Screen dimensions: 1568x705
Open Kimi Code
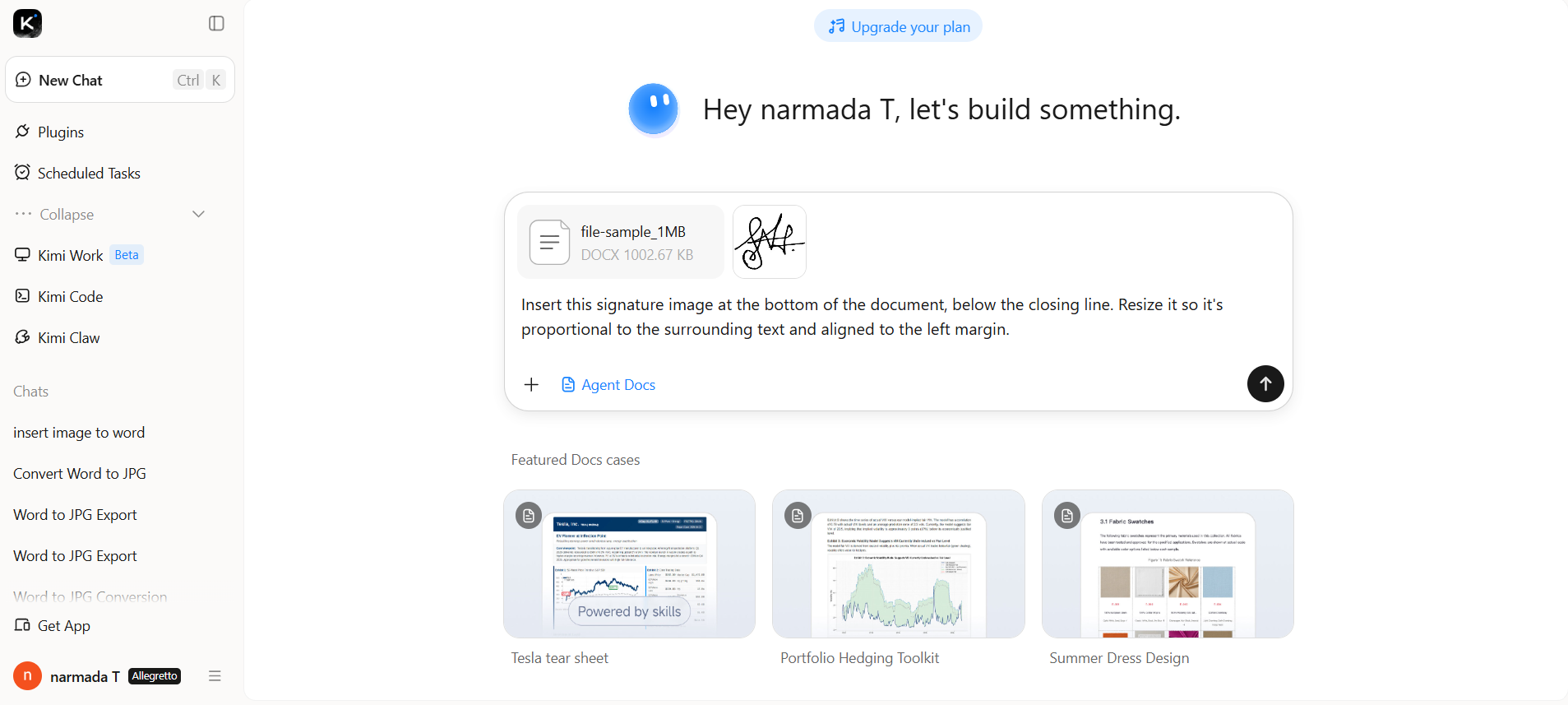click(70, 296)
